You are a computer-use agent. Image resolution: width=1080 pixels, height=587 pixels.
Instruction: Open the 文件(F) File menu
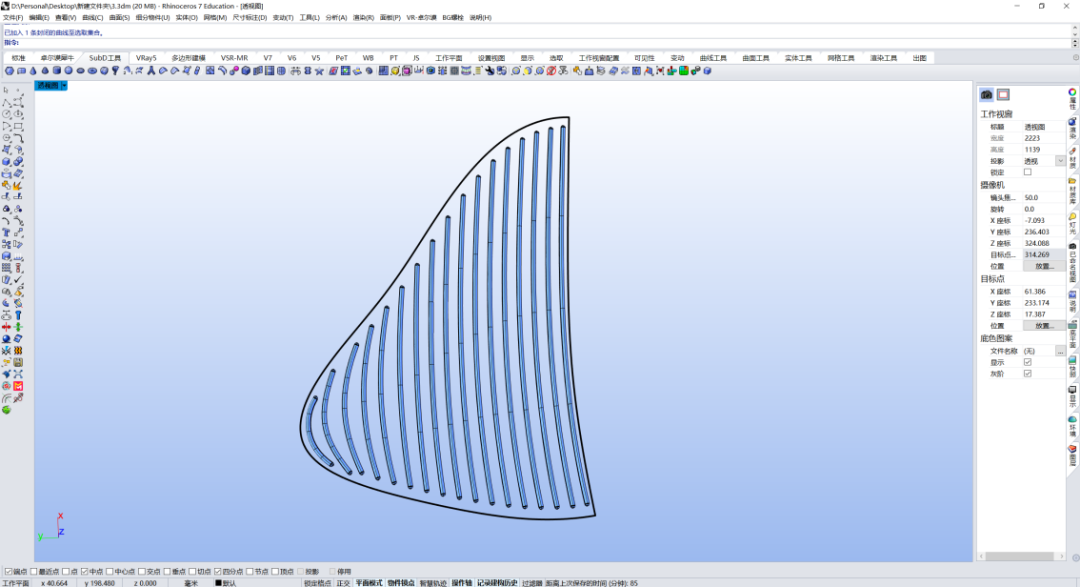pyautogui.click(x=13, y=17)
